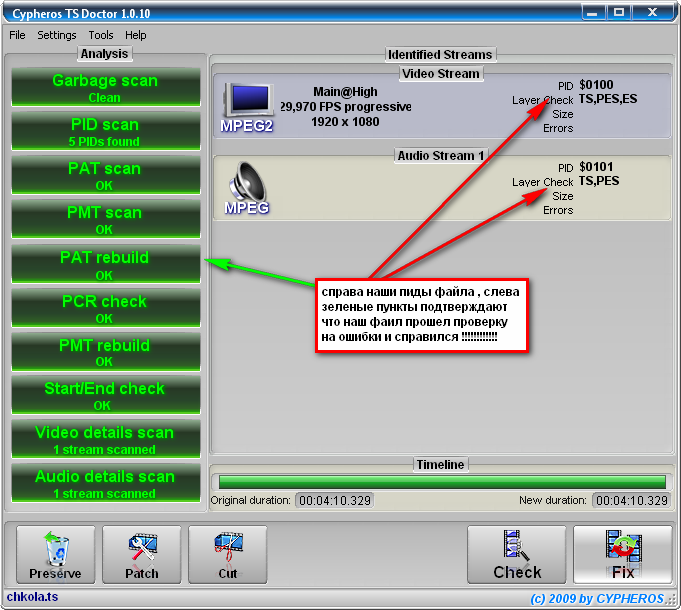
Task: Open the Cut tool with scissors
Action: click(228, 555)
